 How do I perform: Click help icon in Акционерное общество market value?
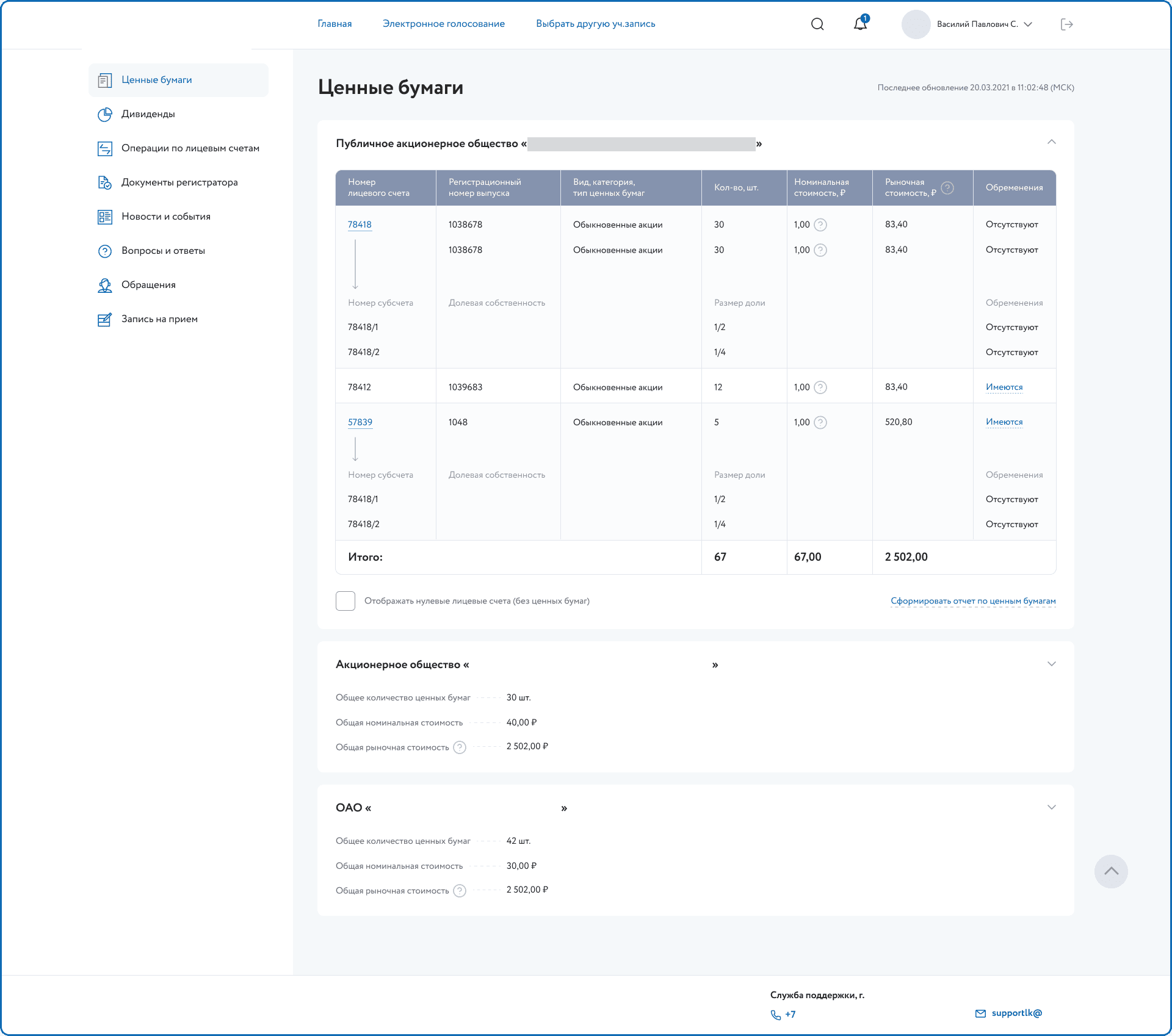[460, 747]
